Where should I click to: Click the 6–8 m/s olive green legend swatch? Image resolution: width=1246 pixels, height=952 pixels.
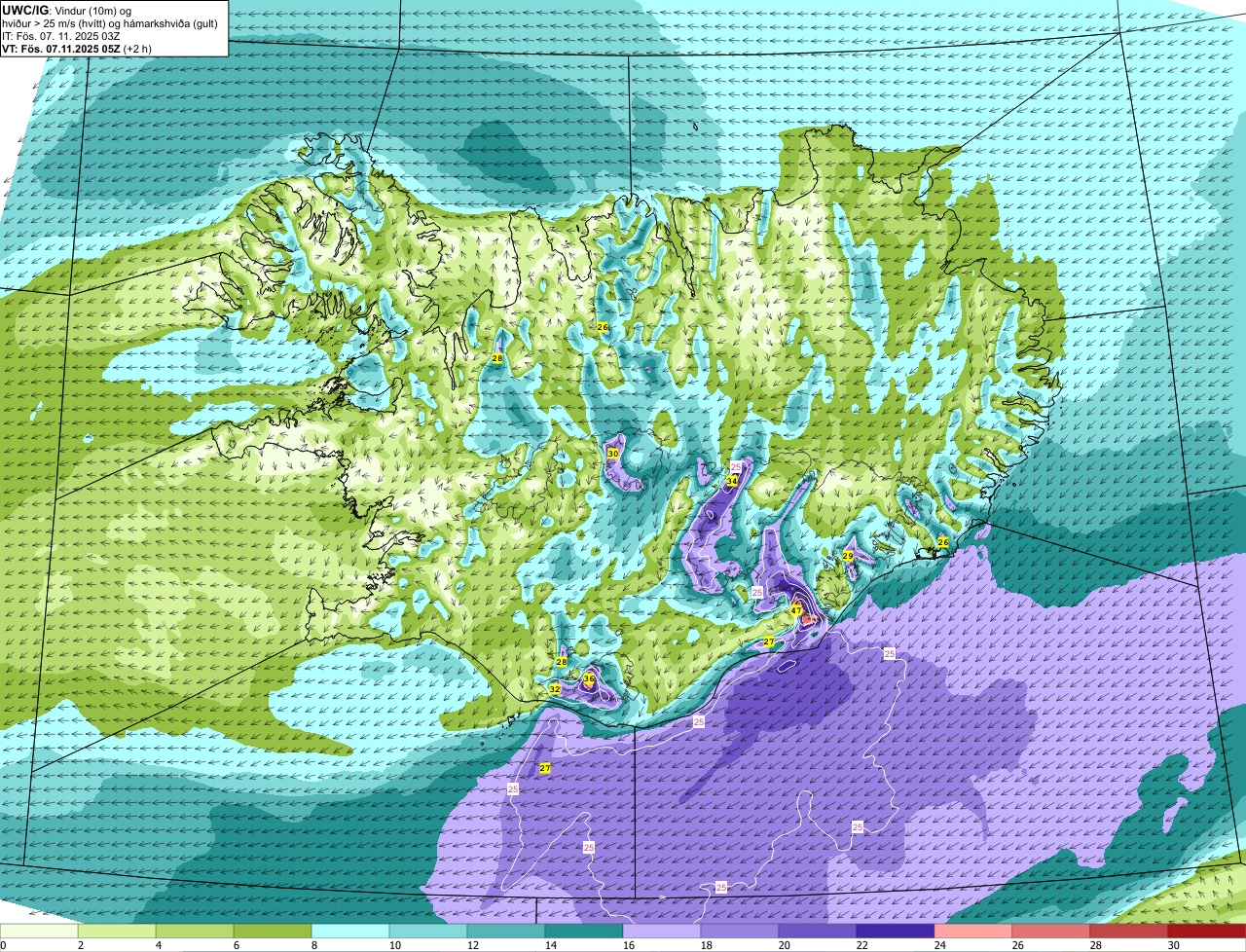[273, 932]
